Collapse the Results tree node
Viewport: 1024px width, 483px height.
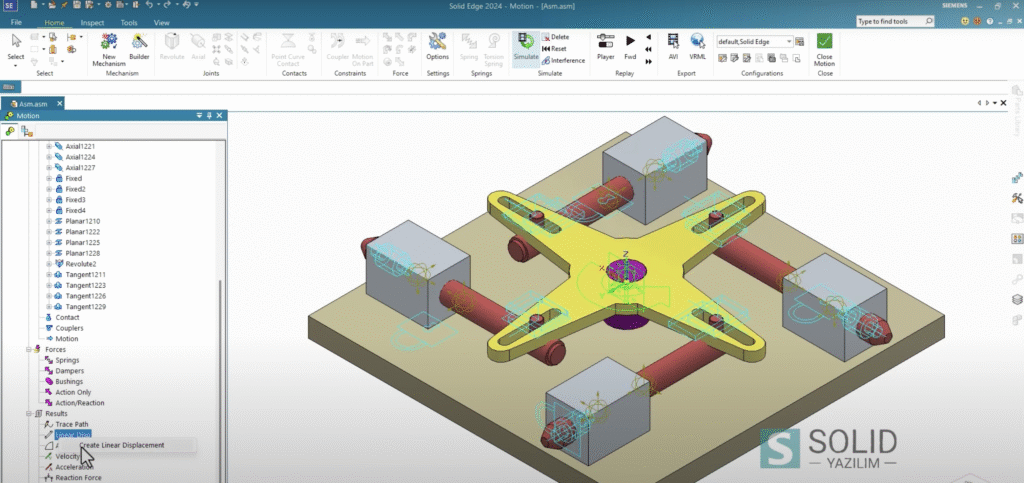coord(28,414)
